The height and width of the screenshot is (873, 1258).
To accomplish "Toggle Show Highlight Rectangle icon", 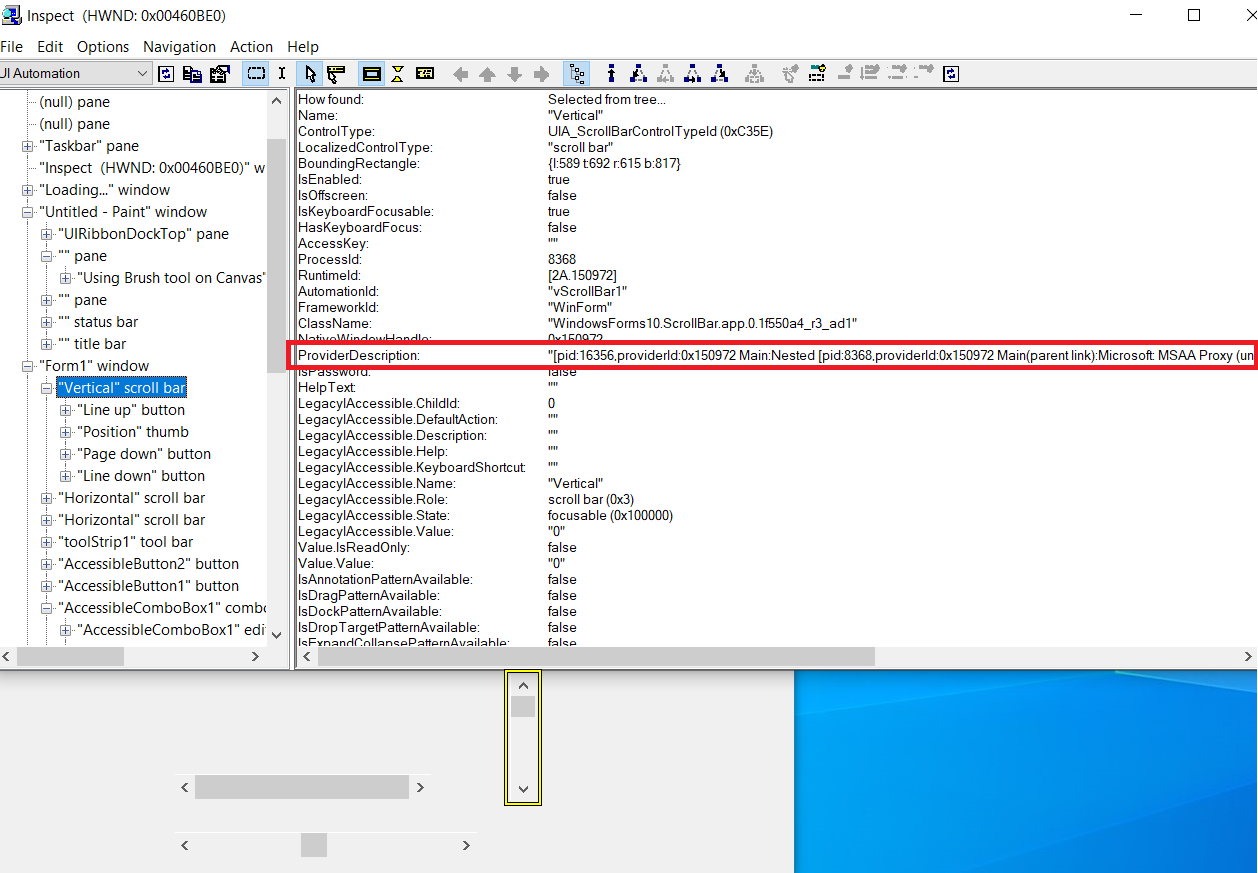I will pyautogui.click(x=372, y=74).
